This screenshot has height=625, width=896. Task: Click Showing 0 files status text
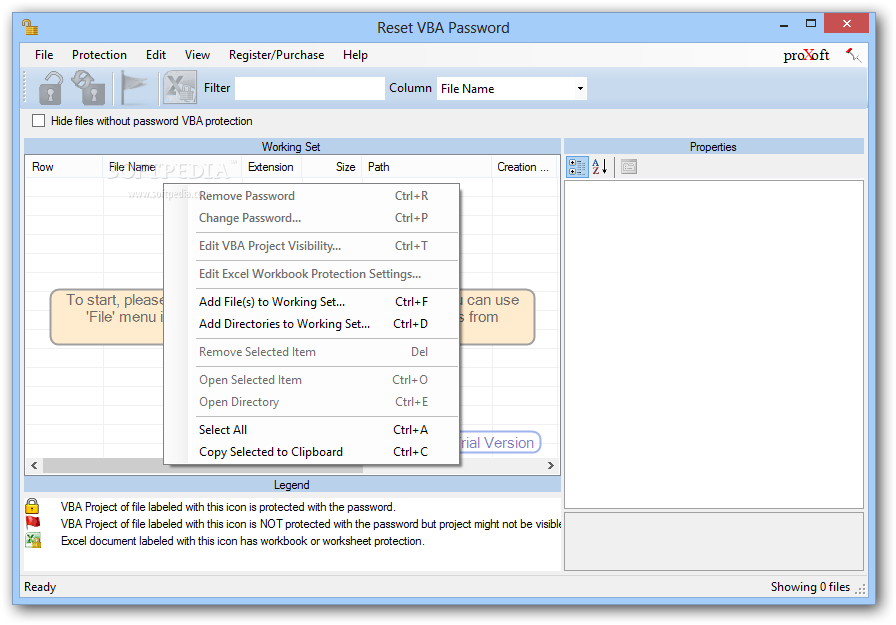(x=810, y=587)
